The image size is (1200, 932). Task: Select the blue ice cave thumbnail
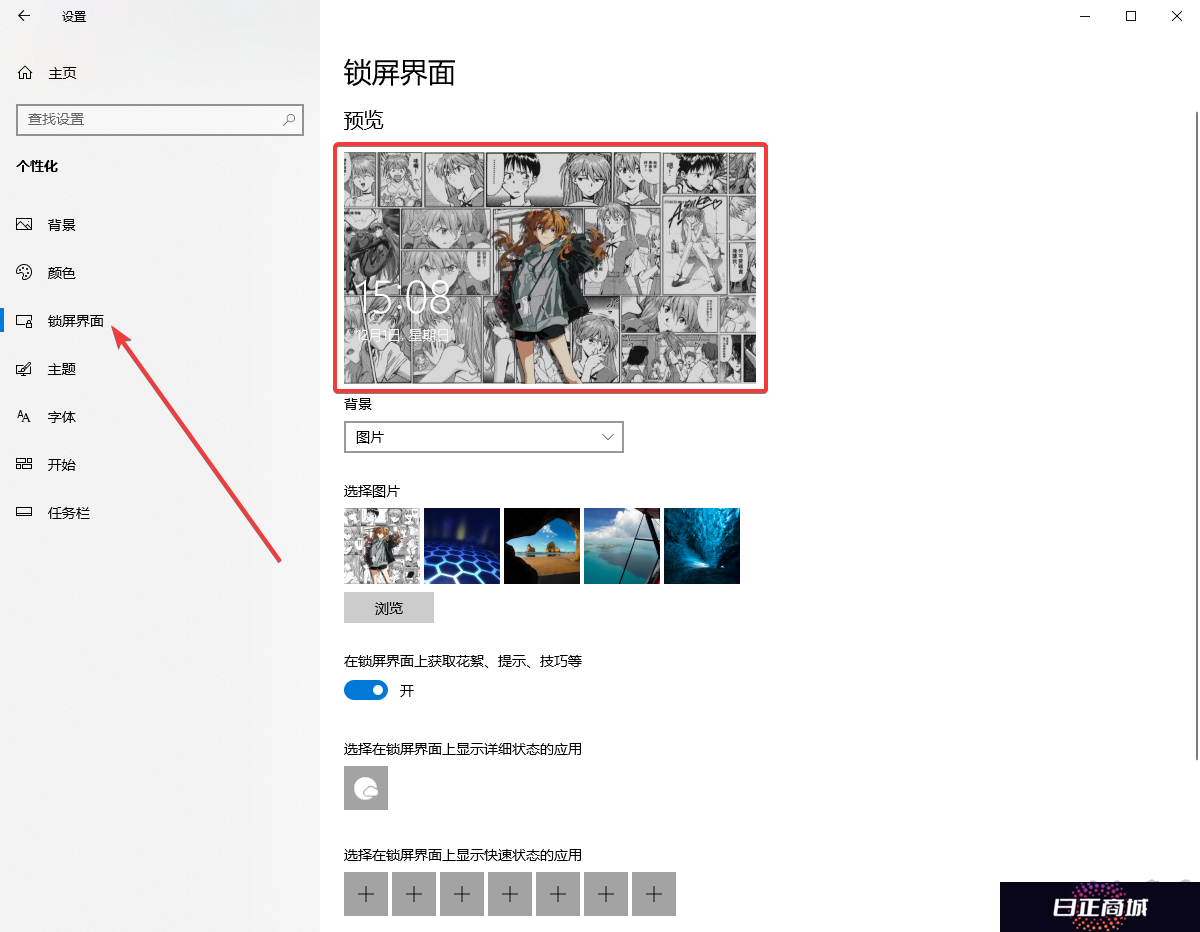click(x=702, y=546)
